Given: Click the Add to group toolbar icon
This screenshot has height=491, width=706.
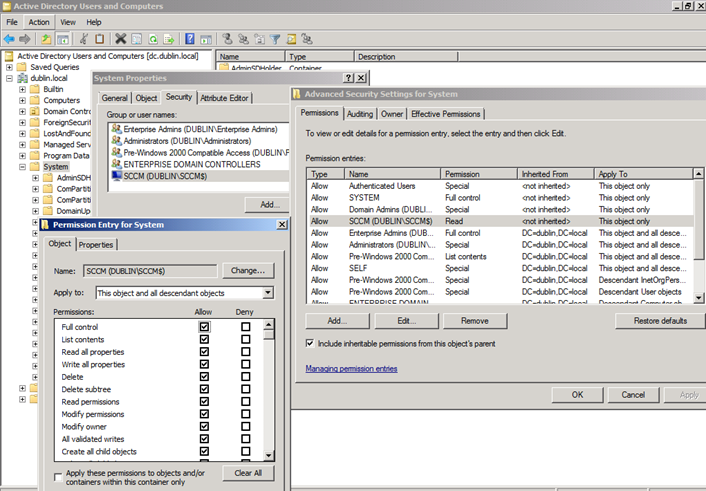Looking at the screenshot, I should click(307, 39).
